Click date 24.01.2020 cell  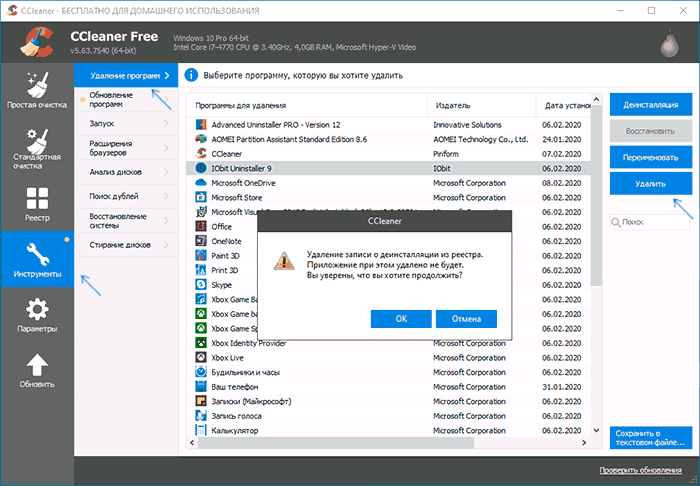562,139
